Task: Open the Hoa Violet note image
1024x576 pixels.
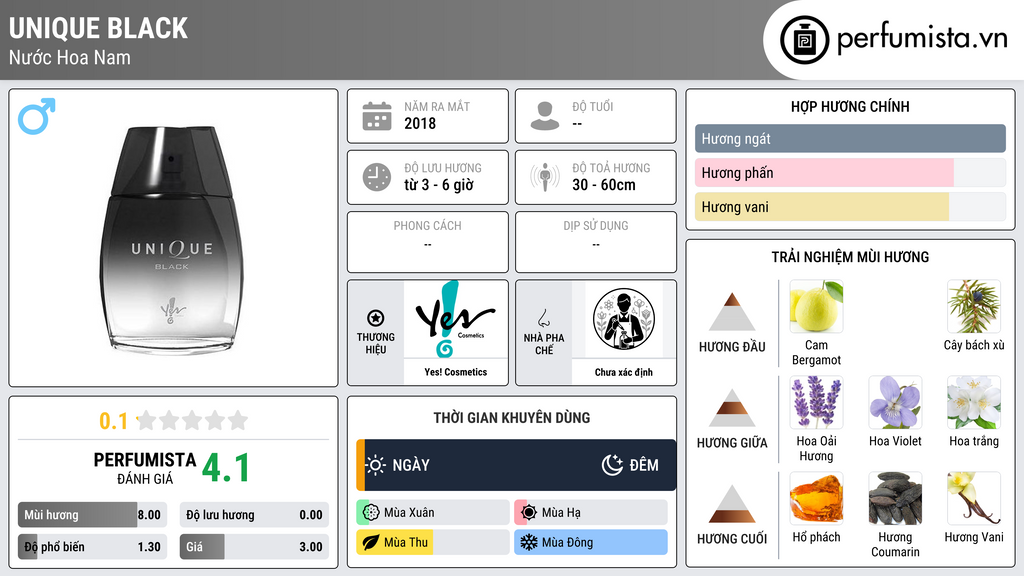Action: (x=895, y=402)
